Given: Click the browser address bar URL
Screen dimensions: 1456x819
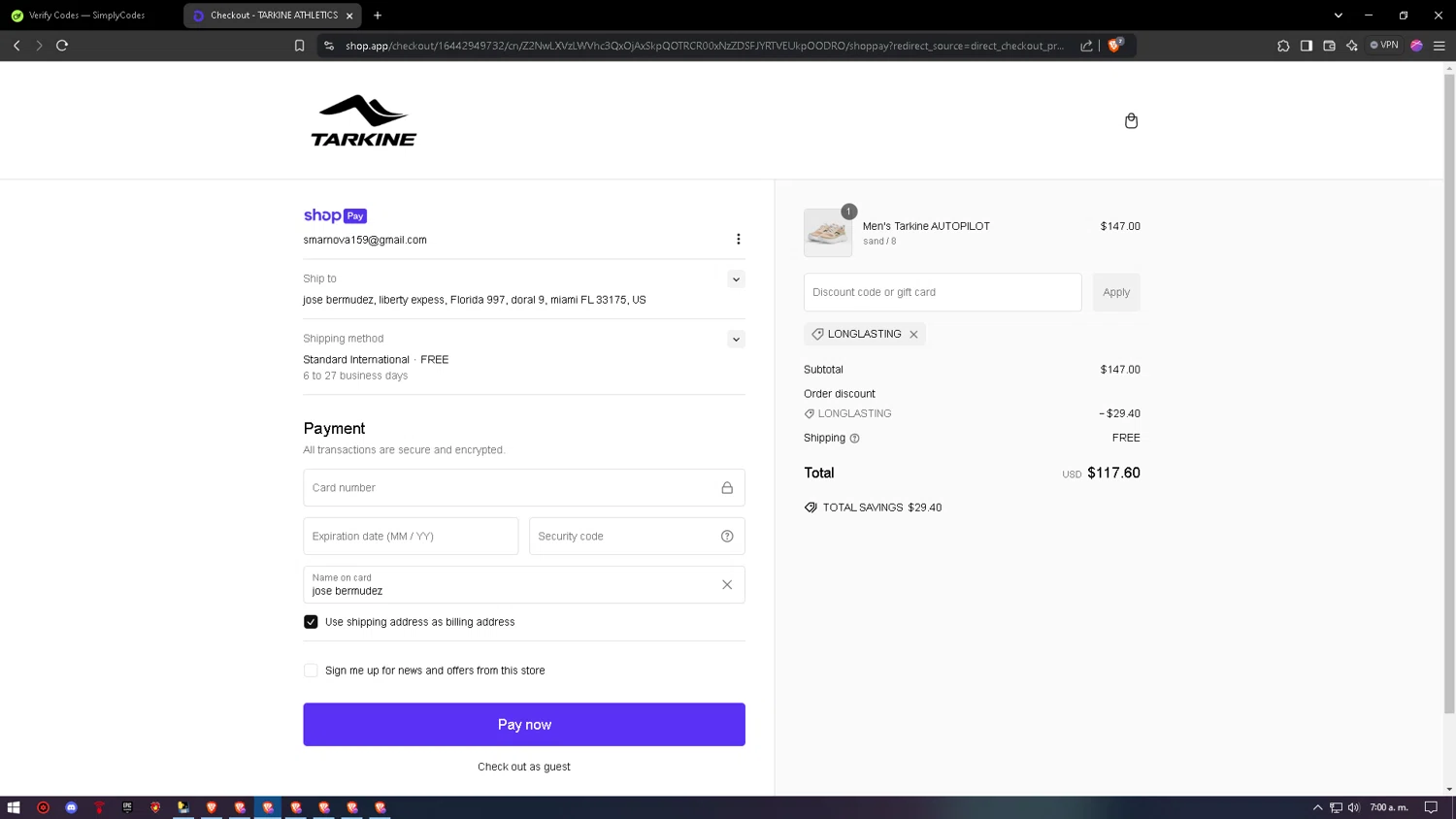Looking at the screenshot, I should (704, 46).
